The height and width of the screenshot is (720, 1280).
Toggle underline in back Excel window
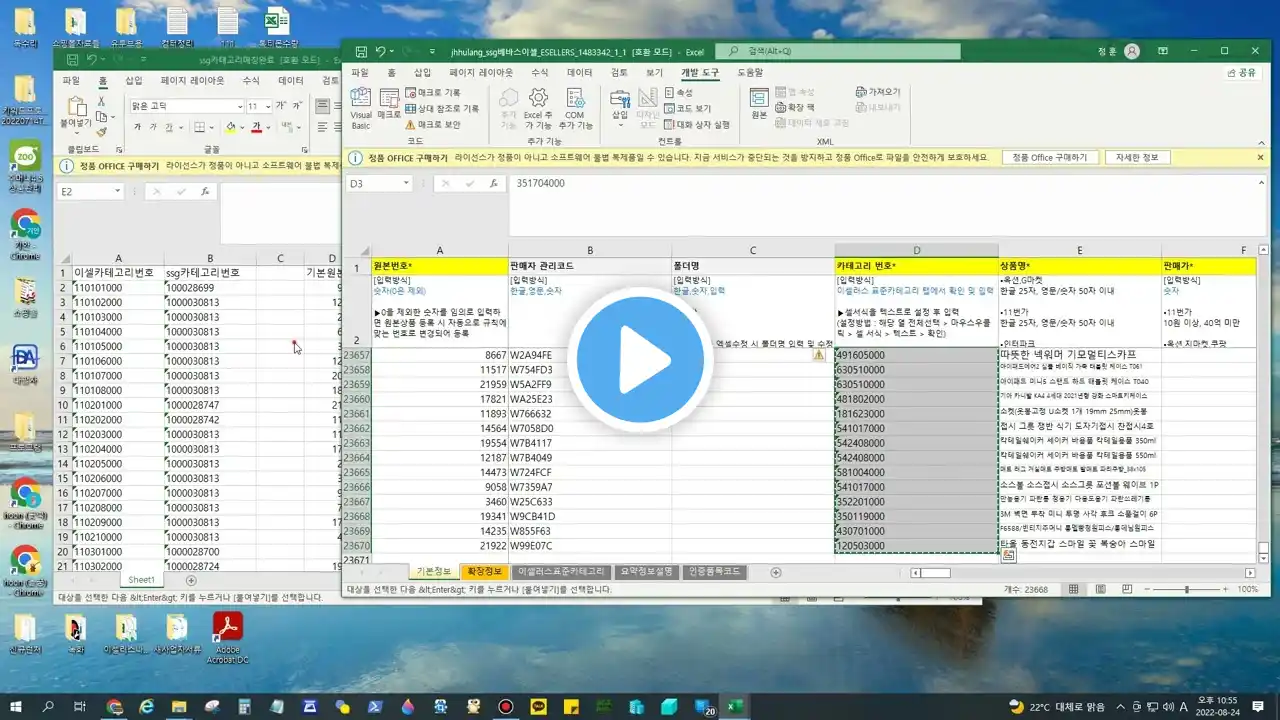pyautogui.click(x=167, y=127)
